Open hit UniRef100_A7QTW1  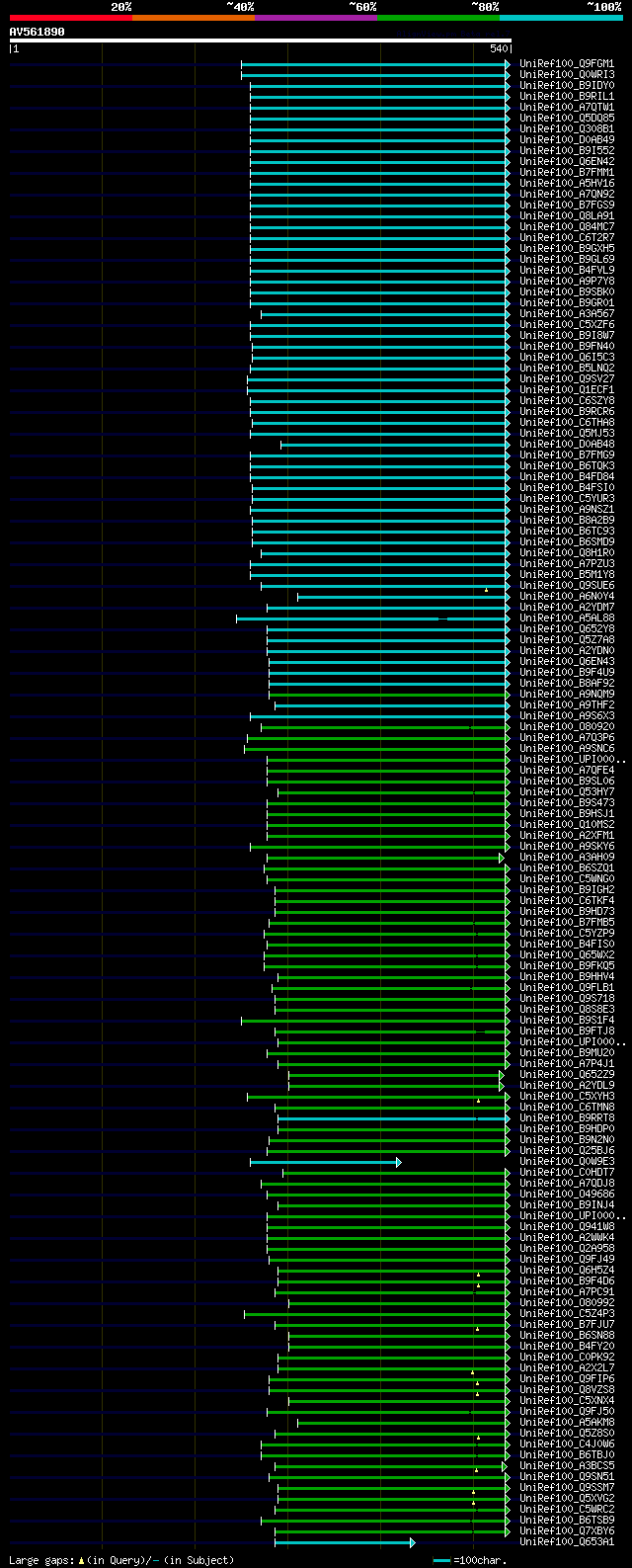click(x=567, y=108)
